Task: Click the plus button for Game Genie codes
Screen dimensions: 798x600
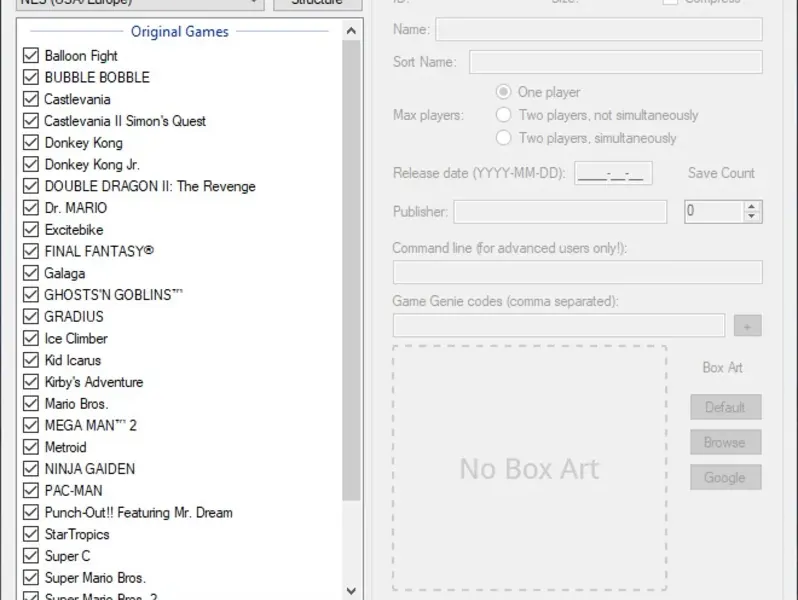Action: [748, 326]
